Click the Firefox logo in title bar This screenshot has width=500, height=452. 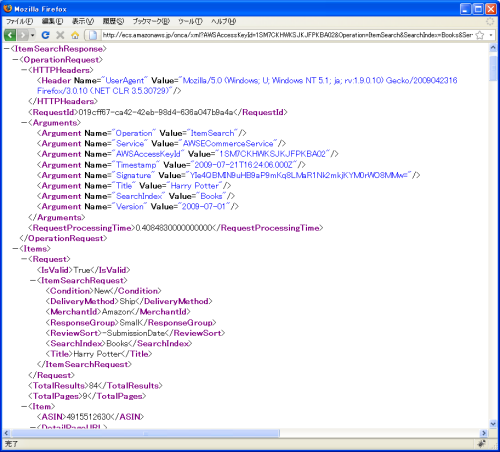point(8,8)
